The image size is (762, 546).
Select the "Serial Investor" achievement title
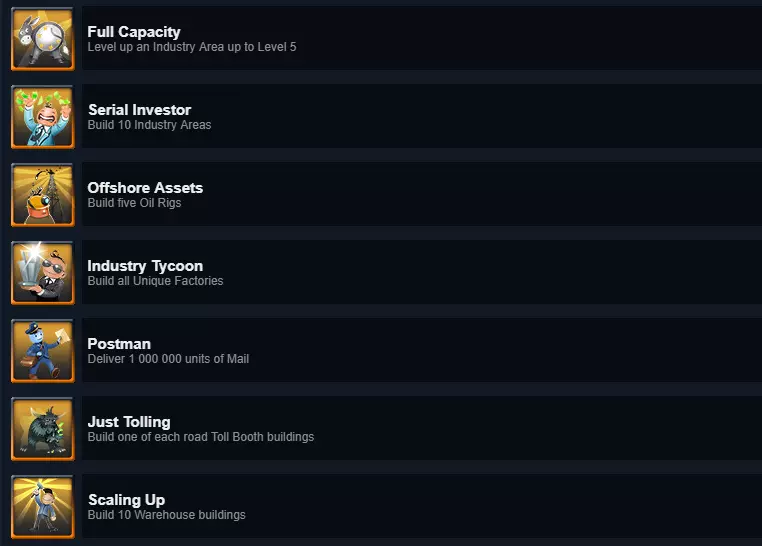coord(139,110)
